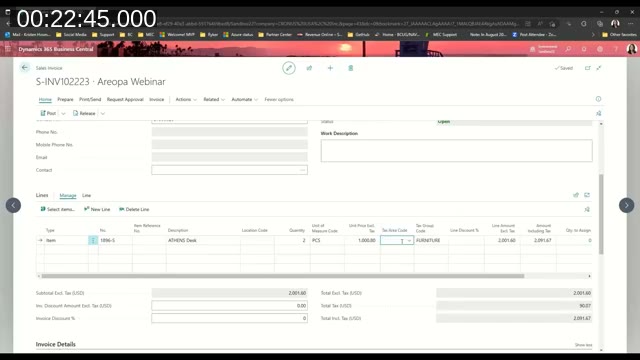Click Select items button
Screen dimensions: 640x360
coord(58,209)
